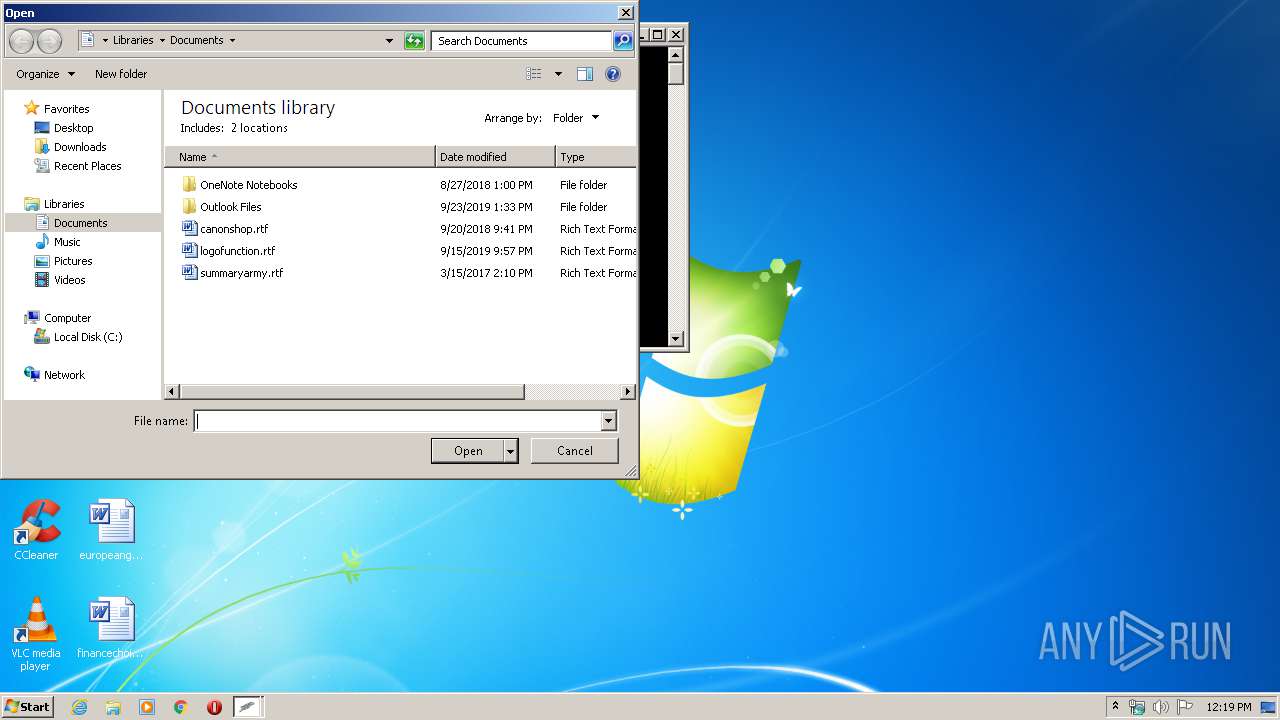This screenshot has width=1280, height=720.
Task: Click the background window's scroll down arrow
Action: 675,339
